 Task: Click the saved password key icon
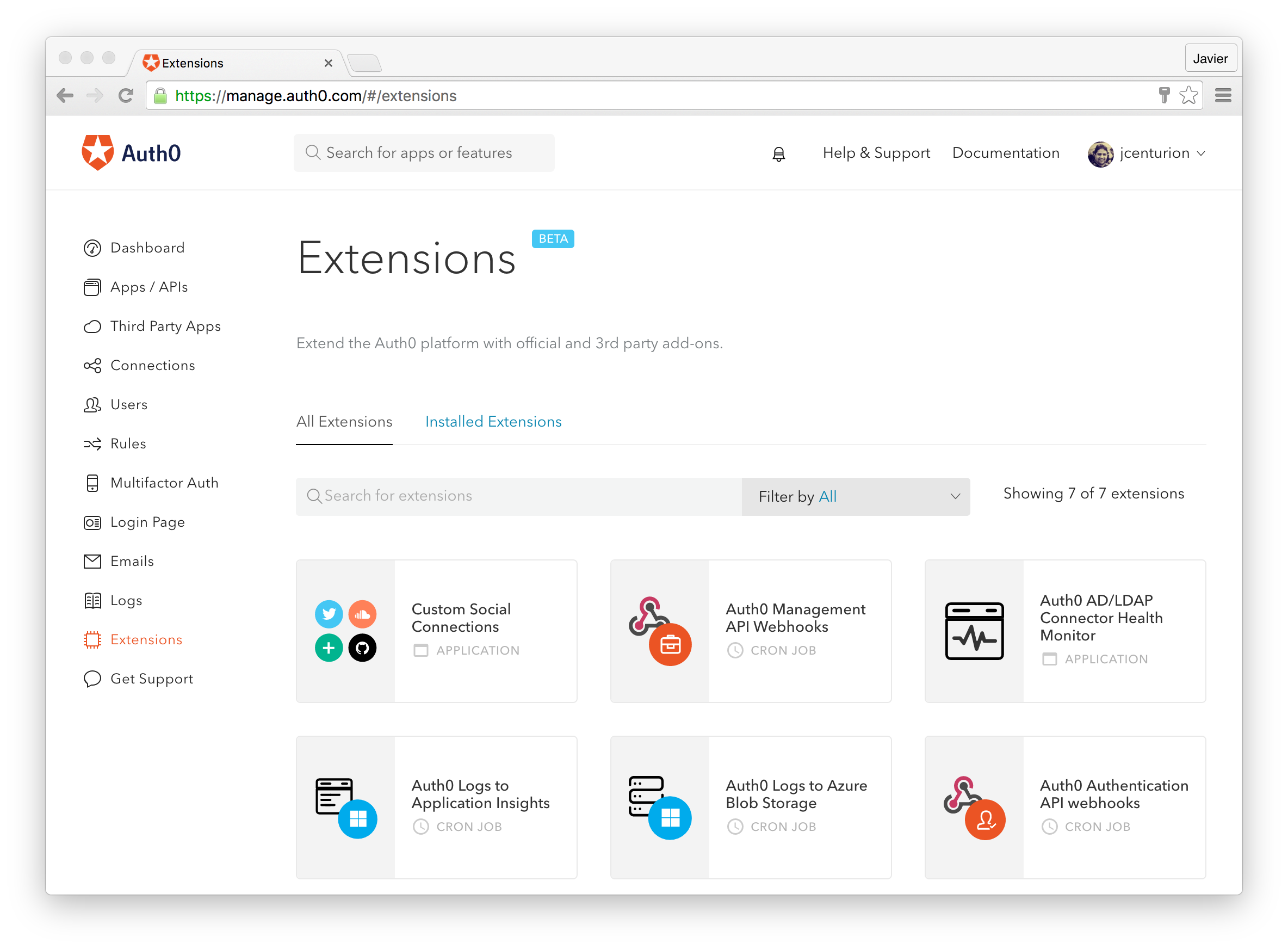click(x=1163, y=95)
